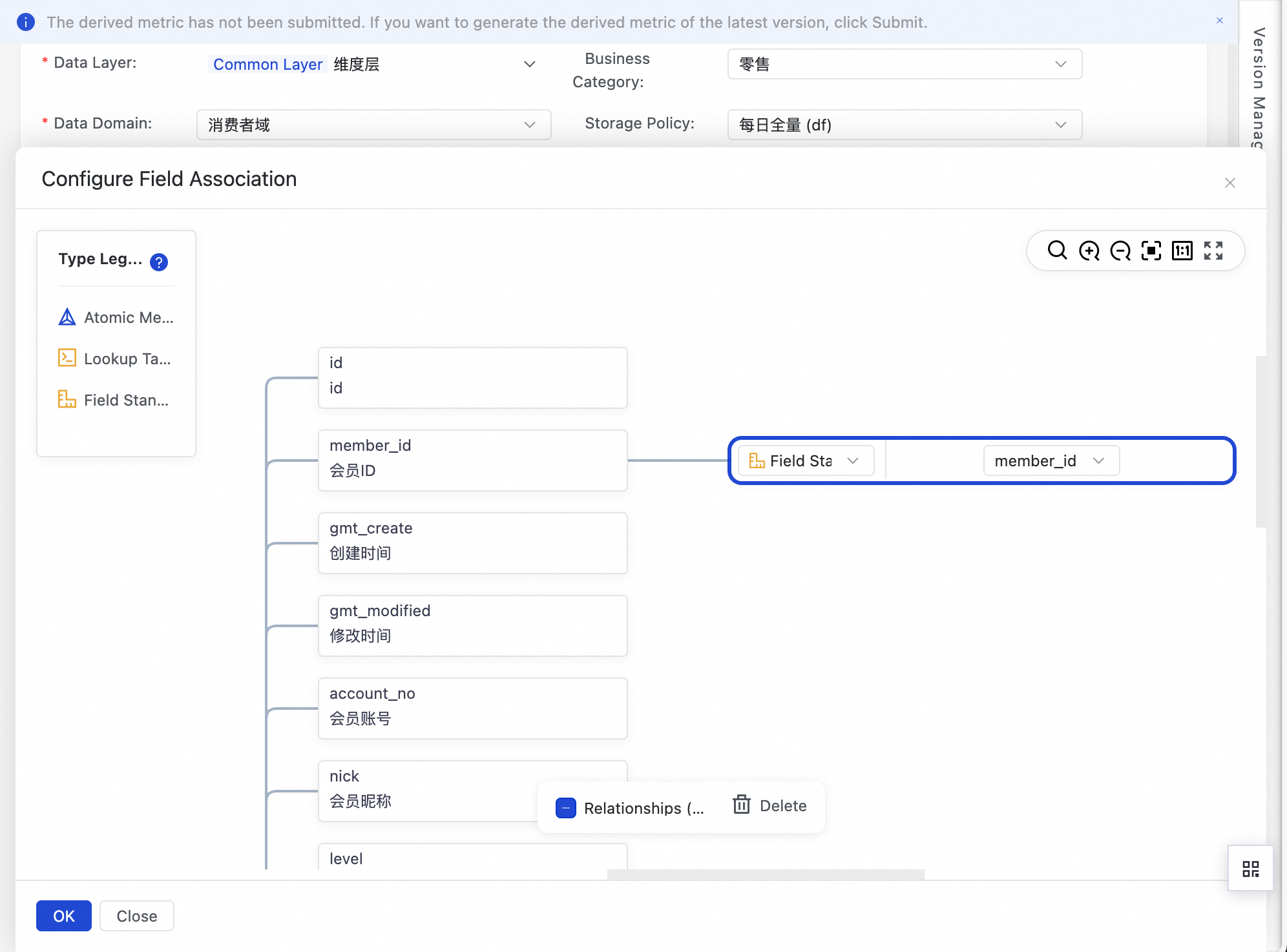This screenshot has width=1287, height=952.
Task: Toggle the Relationships checkbox
Action: [565, 808]
